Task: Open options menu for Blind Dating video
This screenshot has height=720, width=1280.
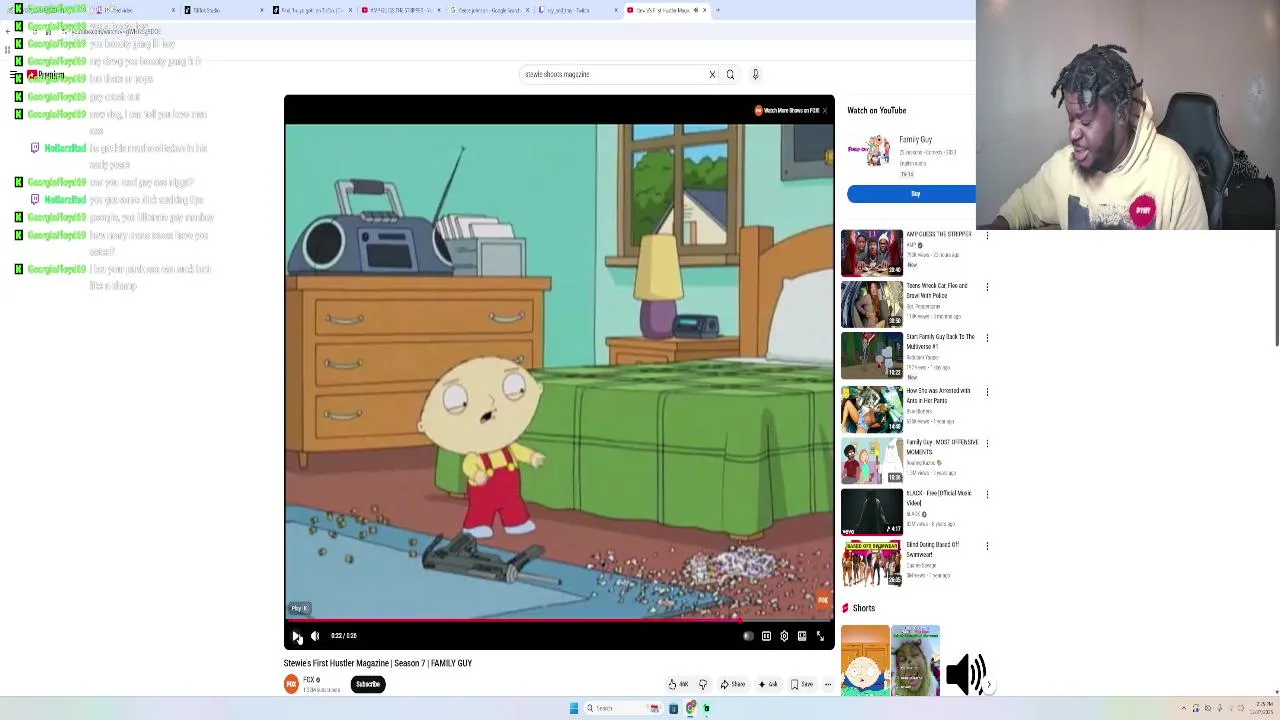Action: (x=987, y=546)
